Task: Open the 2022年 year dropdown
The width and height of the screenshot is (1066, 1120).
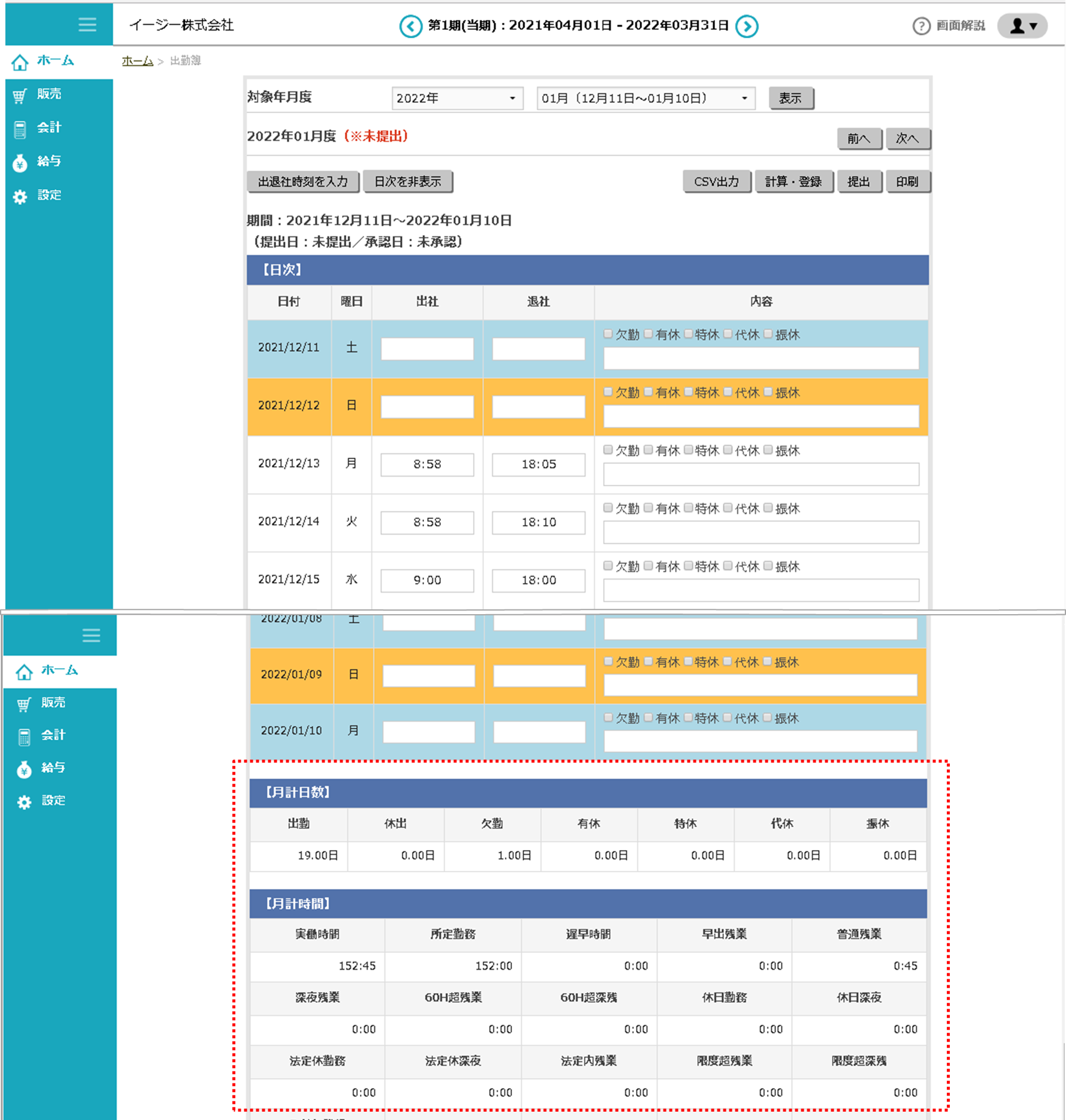Action: point(457,98)
